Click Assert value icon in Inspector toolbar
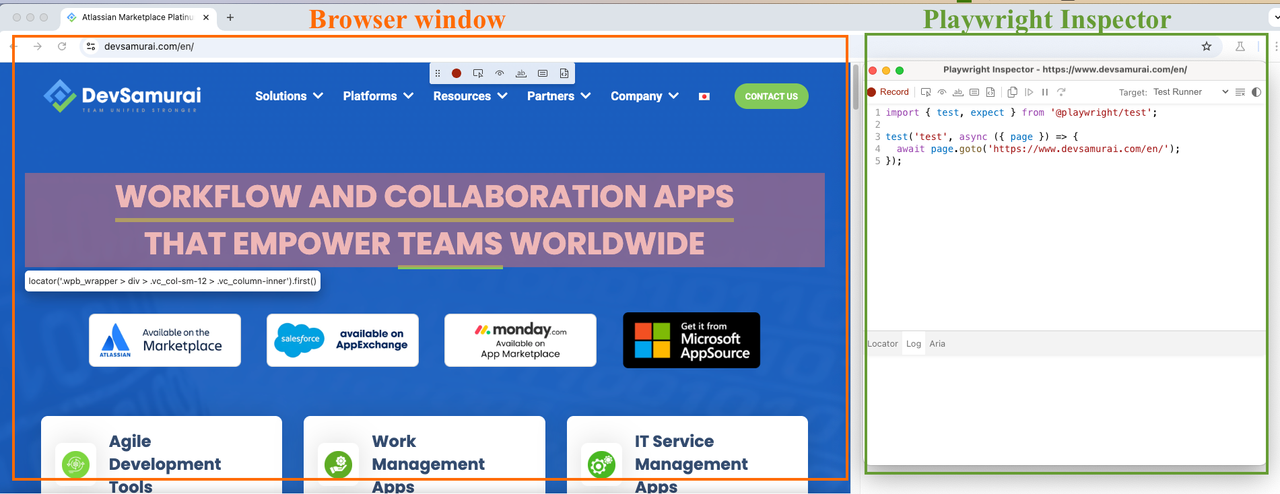1280x494 pixels. click(974, 92)
